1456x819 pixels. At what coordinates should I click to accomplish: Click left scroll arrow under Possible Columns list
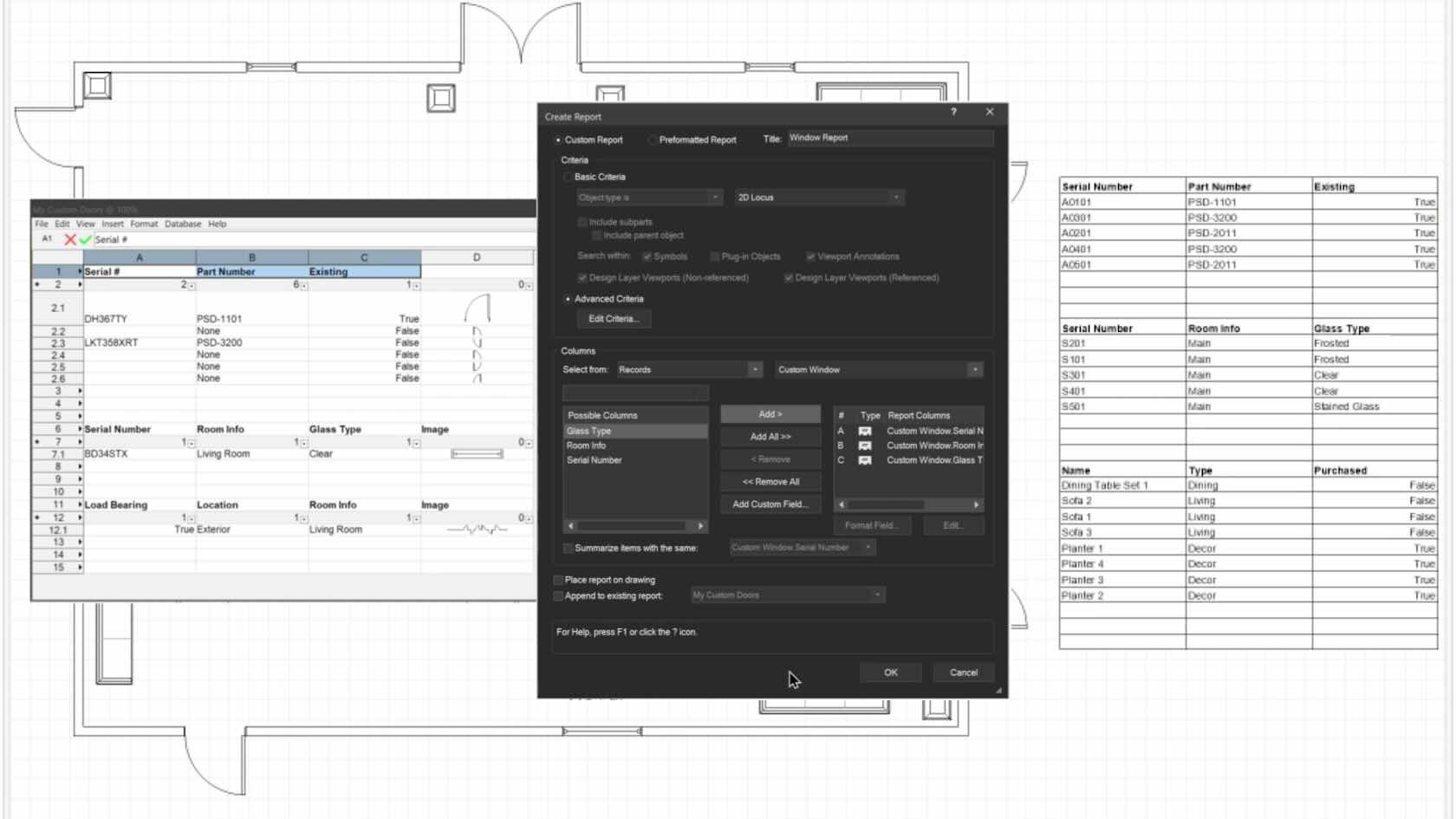tap(570, 526)
